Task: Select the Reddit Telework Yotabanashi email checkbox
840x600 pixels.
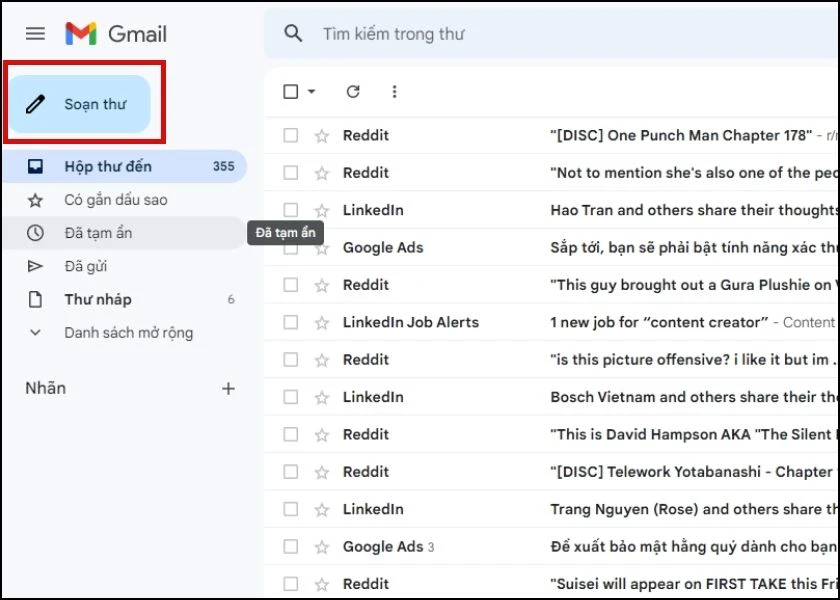Action: tap(290, 471)
